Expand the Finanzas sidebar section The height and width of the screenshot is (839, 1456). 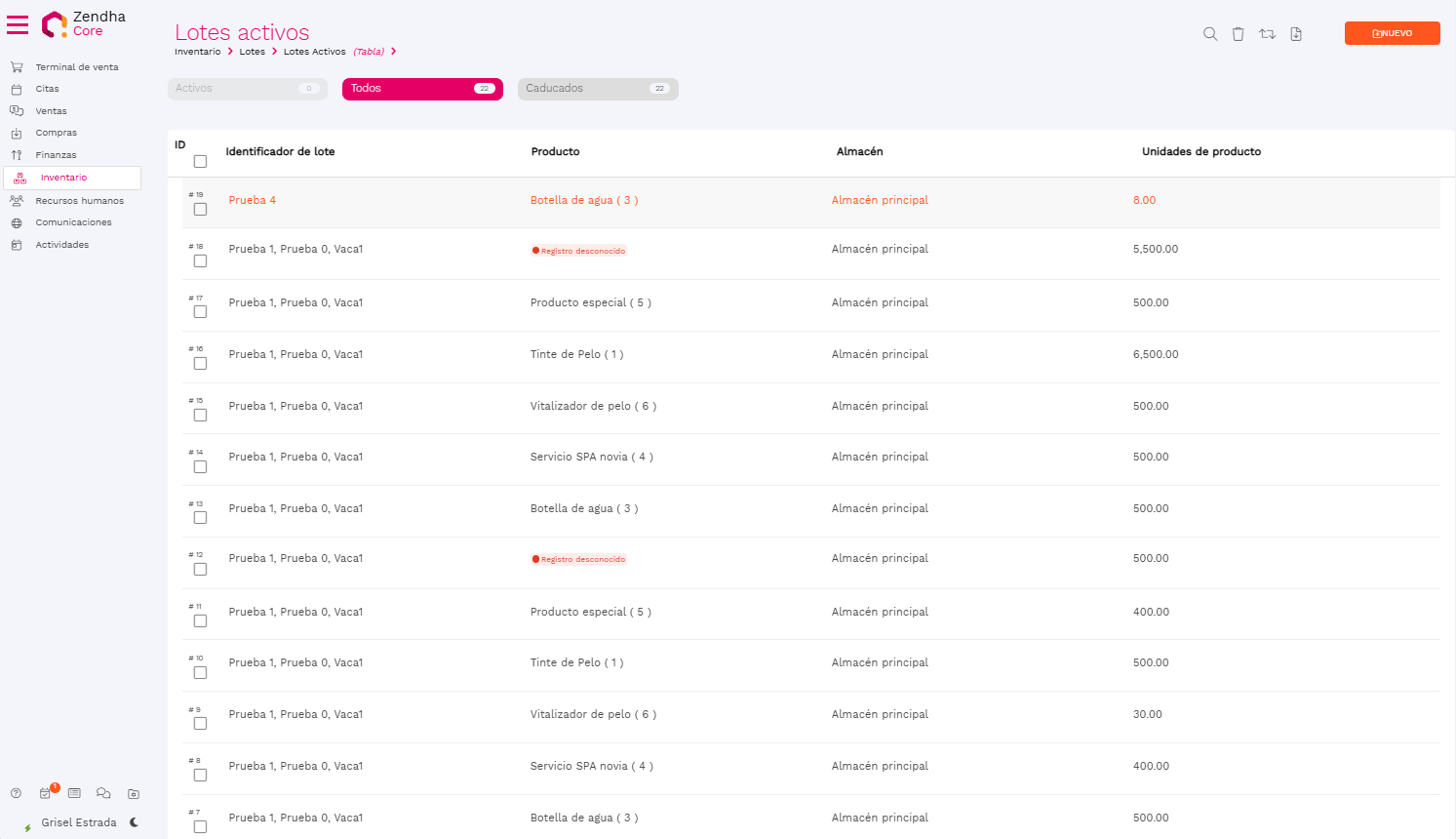click(x=56, y=155)
